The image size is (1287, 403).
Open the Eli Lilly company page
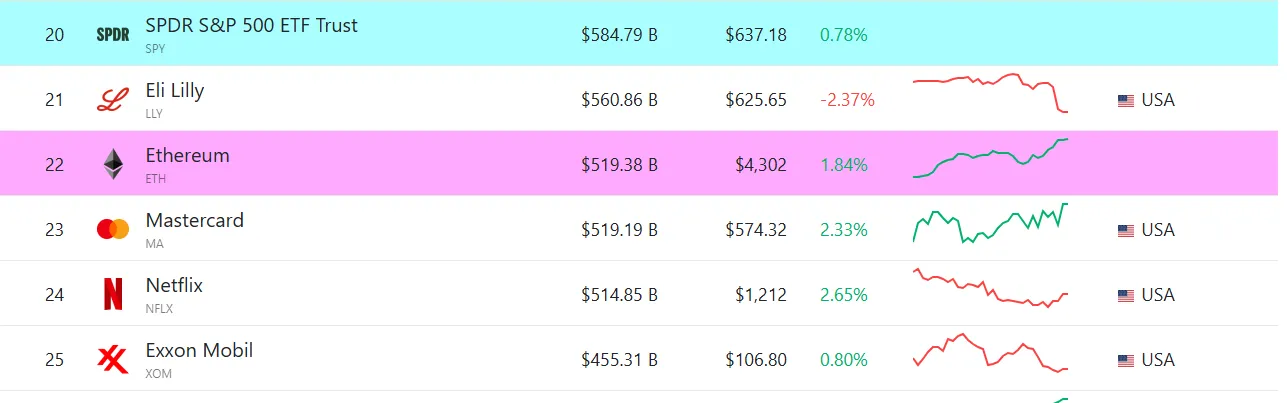pos(175,91)
